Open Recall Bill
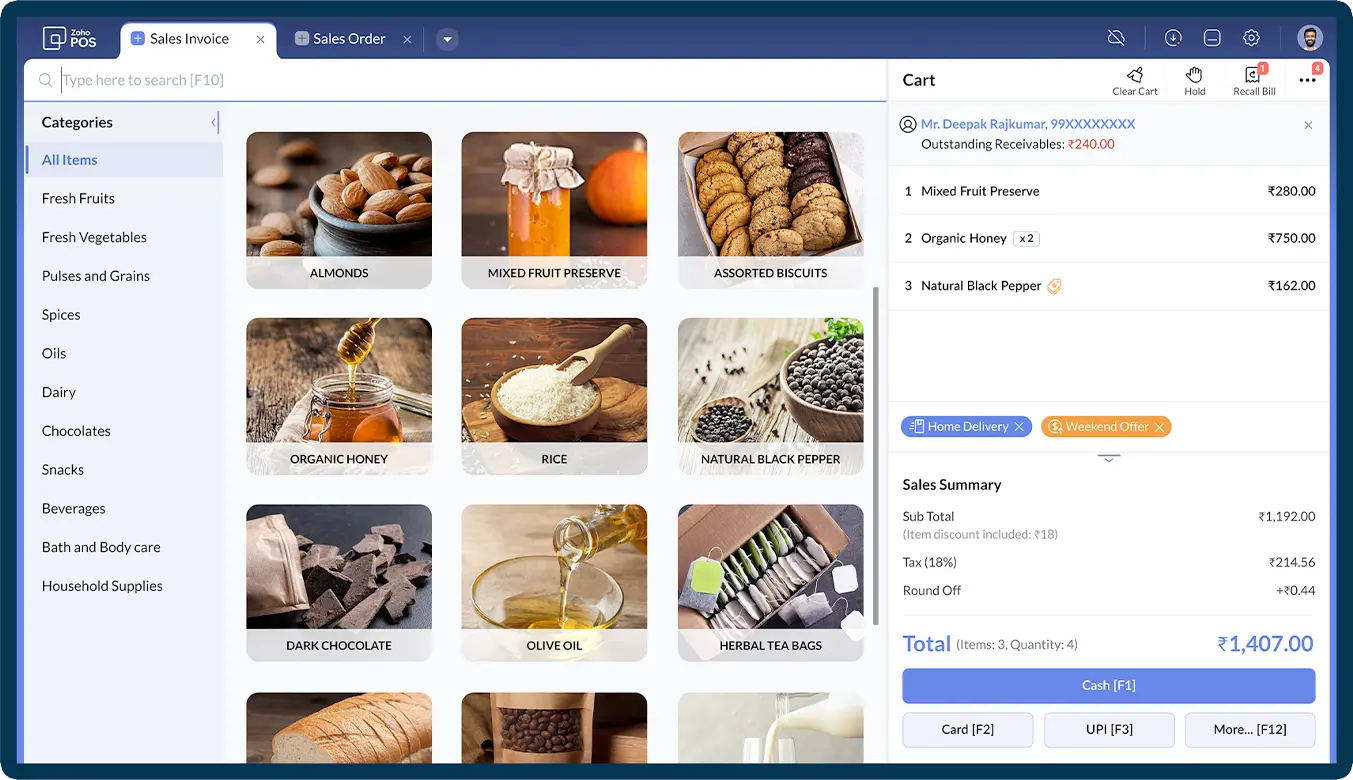This screenshot has width=1353, height=780. coord(1254,81)
